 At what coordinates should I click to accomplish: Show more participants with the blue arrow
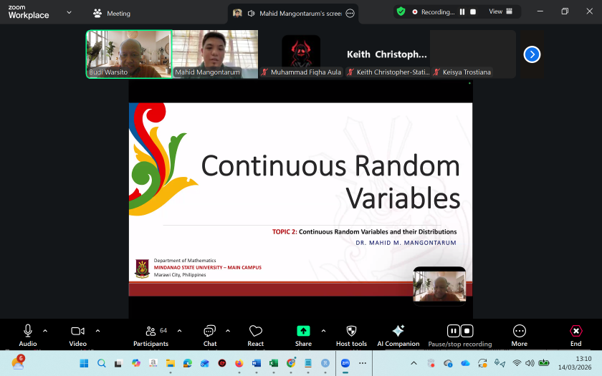click(x=532, y=54)
